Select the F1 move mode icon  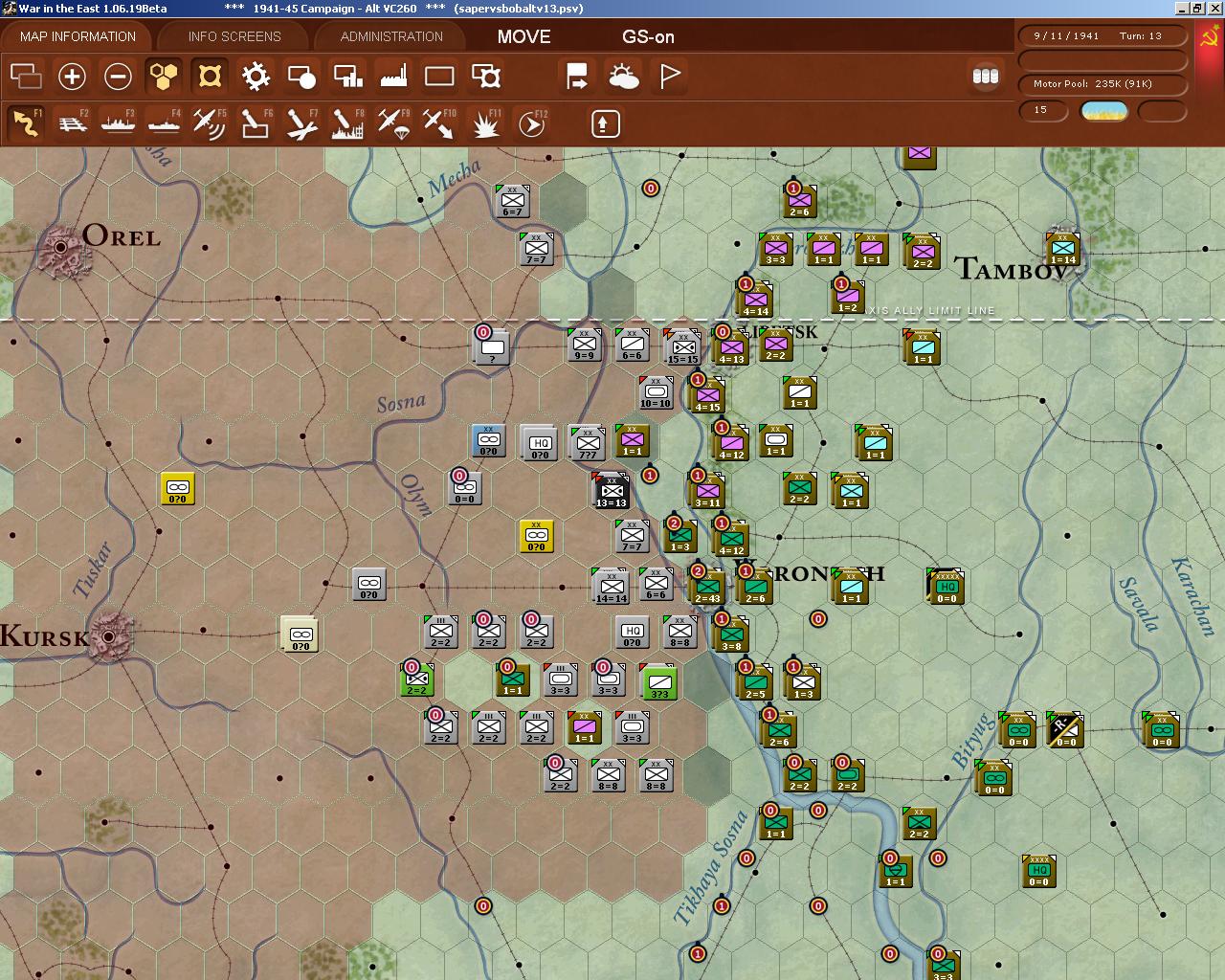26,123
